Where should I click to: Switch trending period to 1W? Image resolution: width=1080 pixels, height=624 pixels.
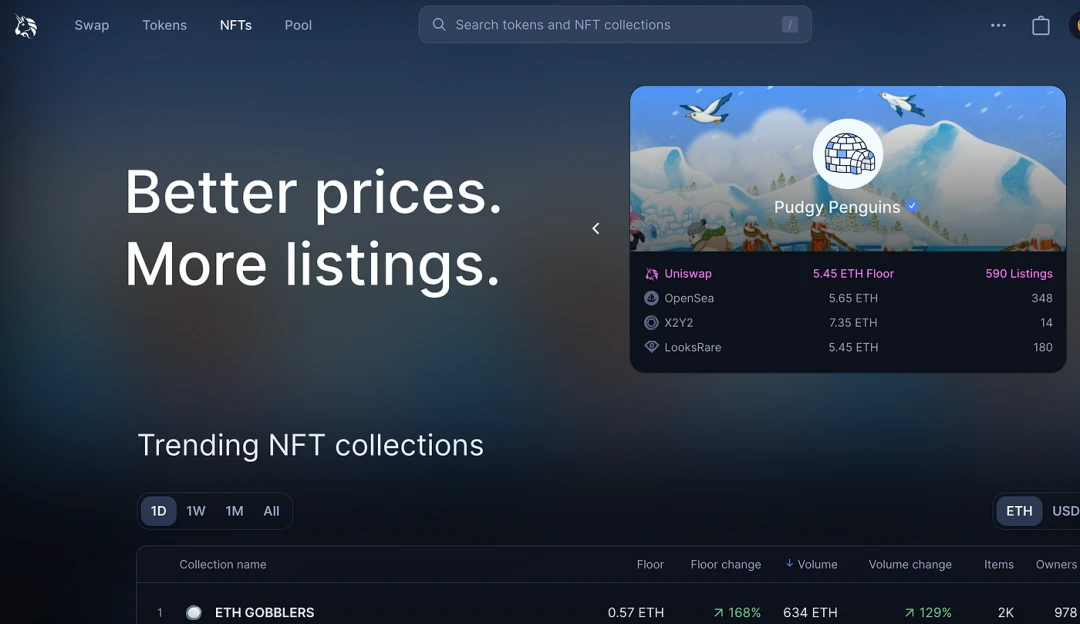tap(196, 511)
